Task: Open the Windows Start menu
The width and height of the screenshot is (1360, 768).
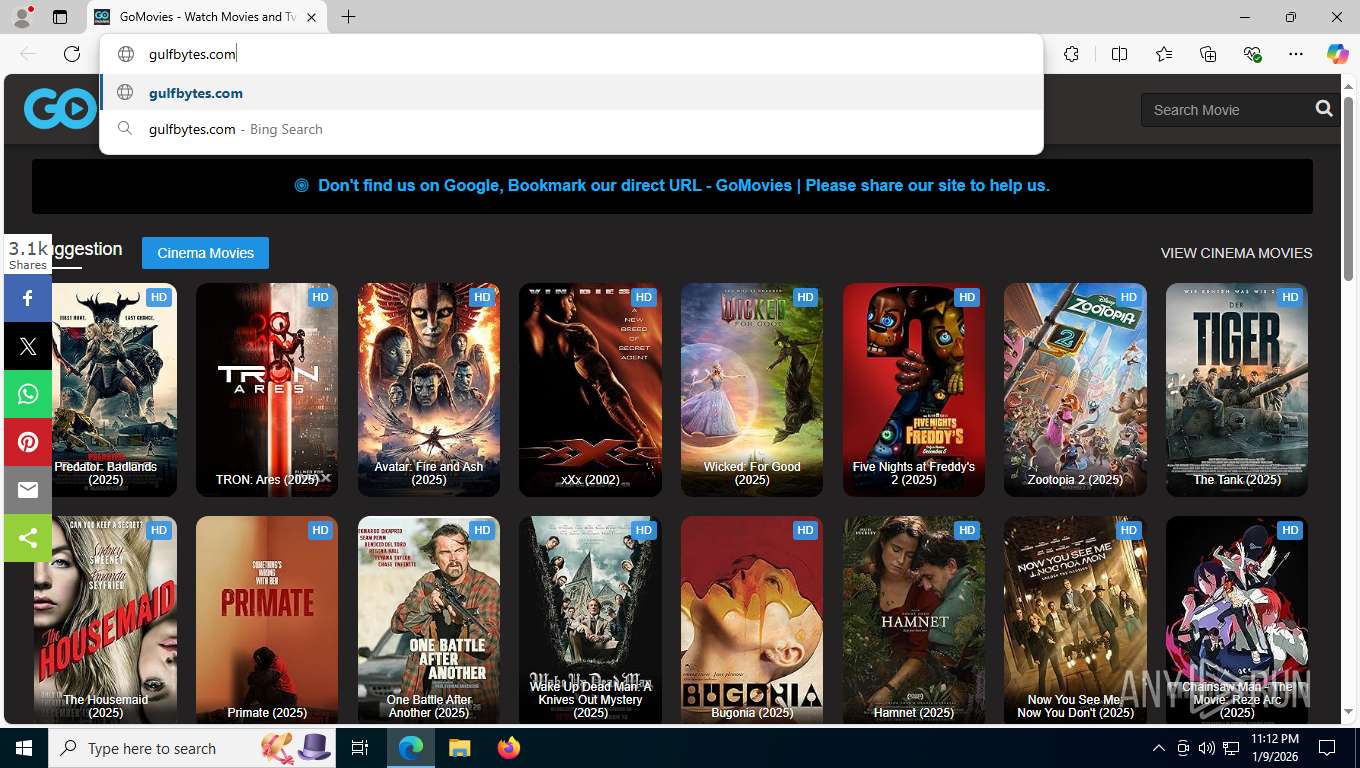Action: tap(24, 748)
